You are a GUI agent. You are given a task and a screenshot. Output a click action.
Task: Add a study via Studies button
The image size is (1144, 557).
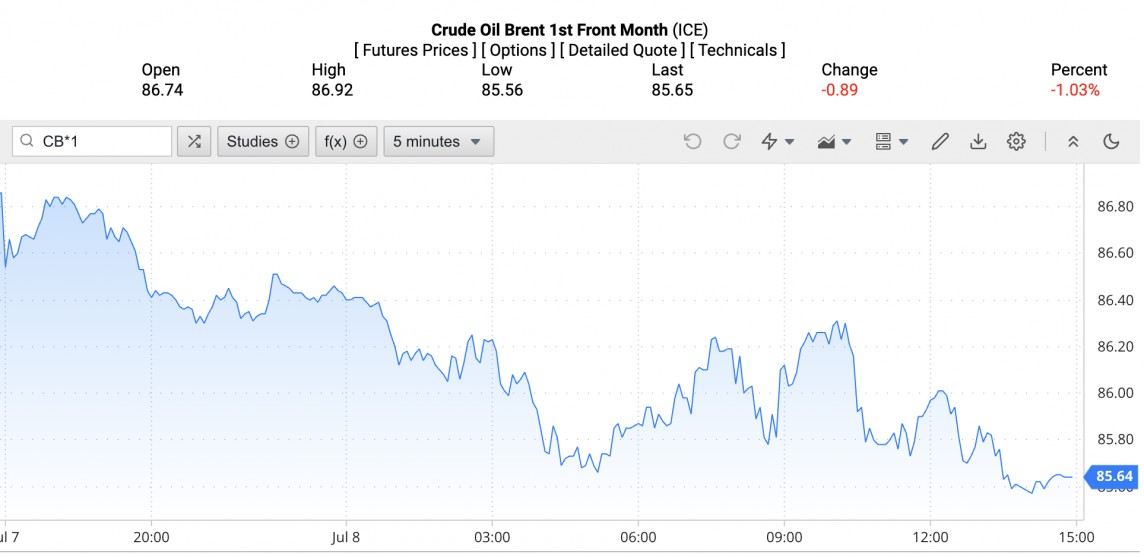point(262,142)
